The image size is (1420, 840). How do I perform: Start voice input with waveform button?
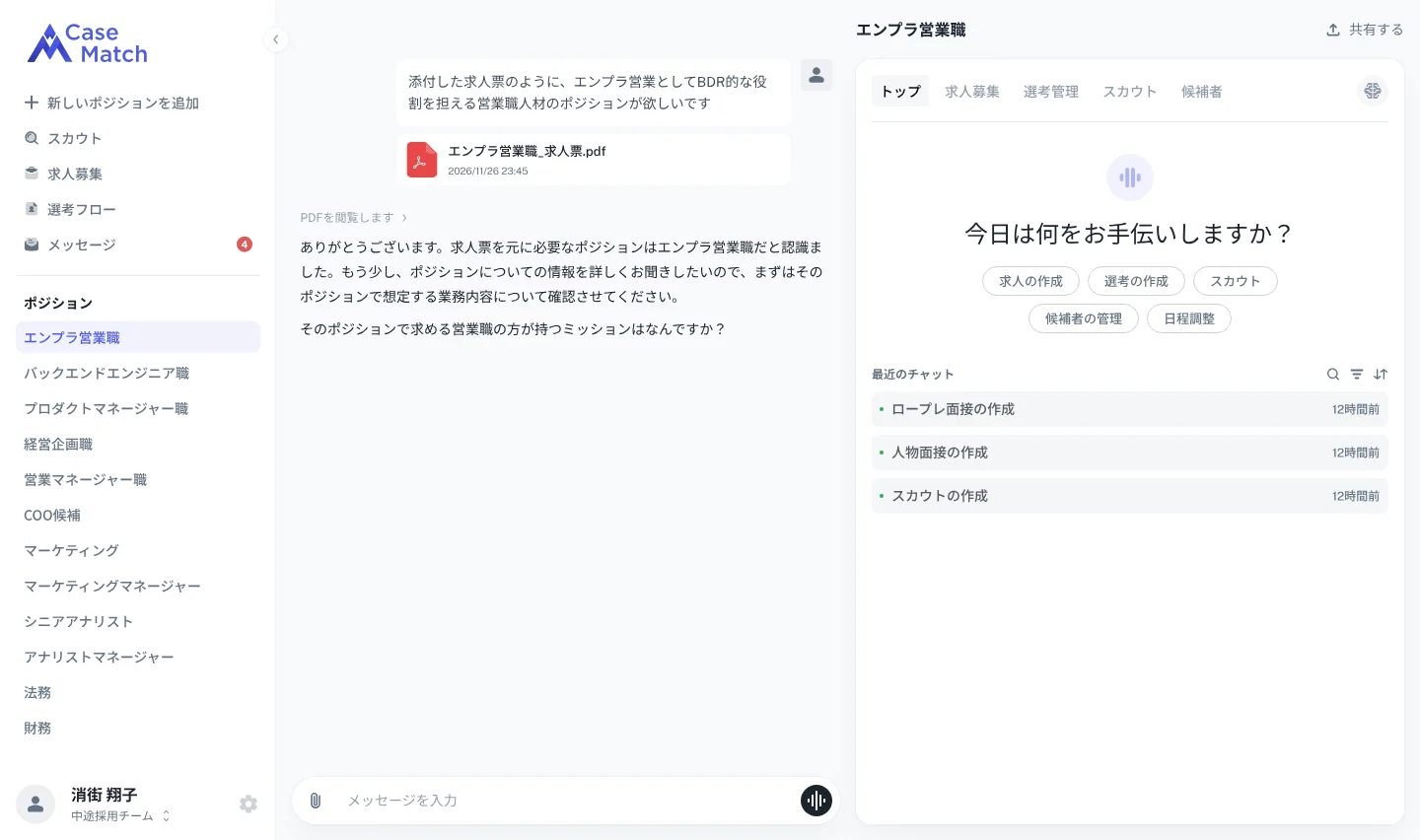pyautogui.click(x=816, y=801)
